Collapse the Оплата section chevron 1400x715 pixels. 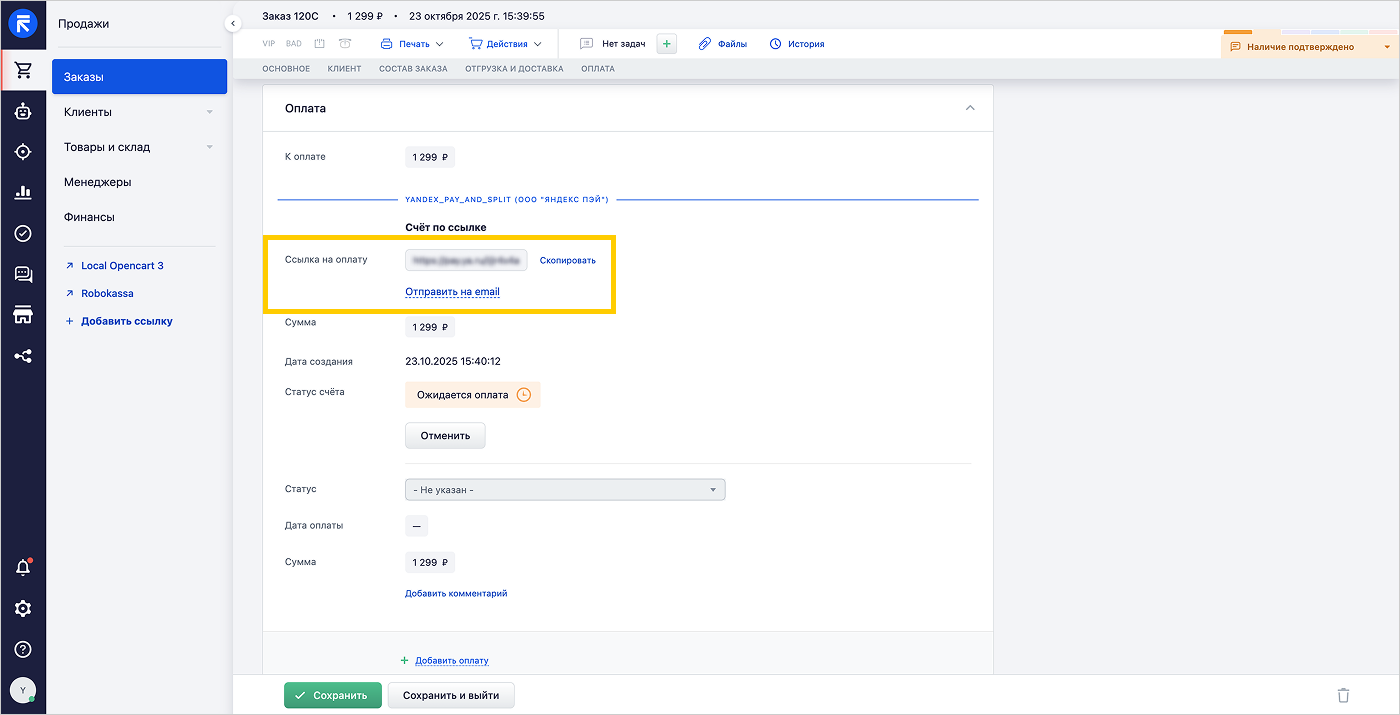(x=970, y=108)
